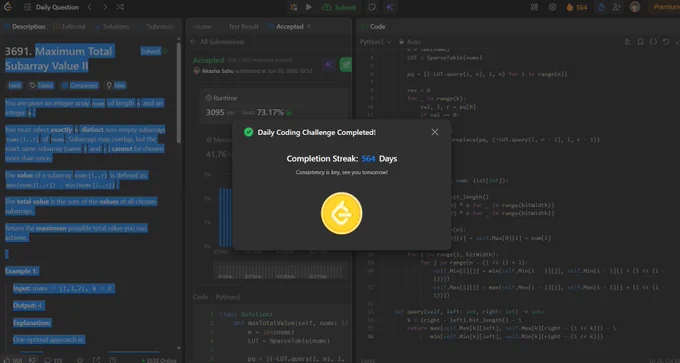Click the Completion Streak 564 Days text
The width and height of the screenshot is (680, 363).
coord(341,159)
